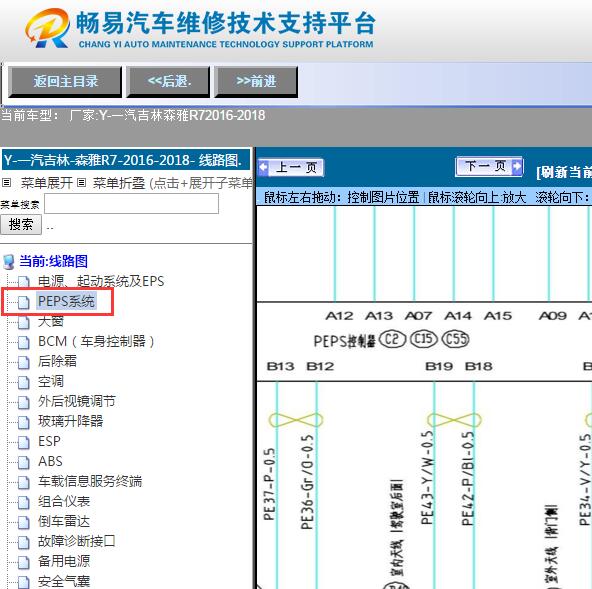The height and width of the screenshot is (589, 592).
Task: Go back with <<后退 button
Action: 168,82
